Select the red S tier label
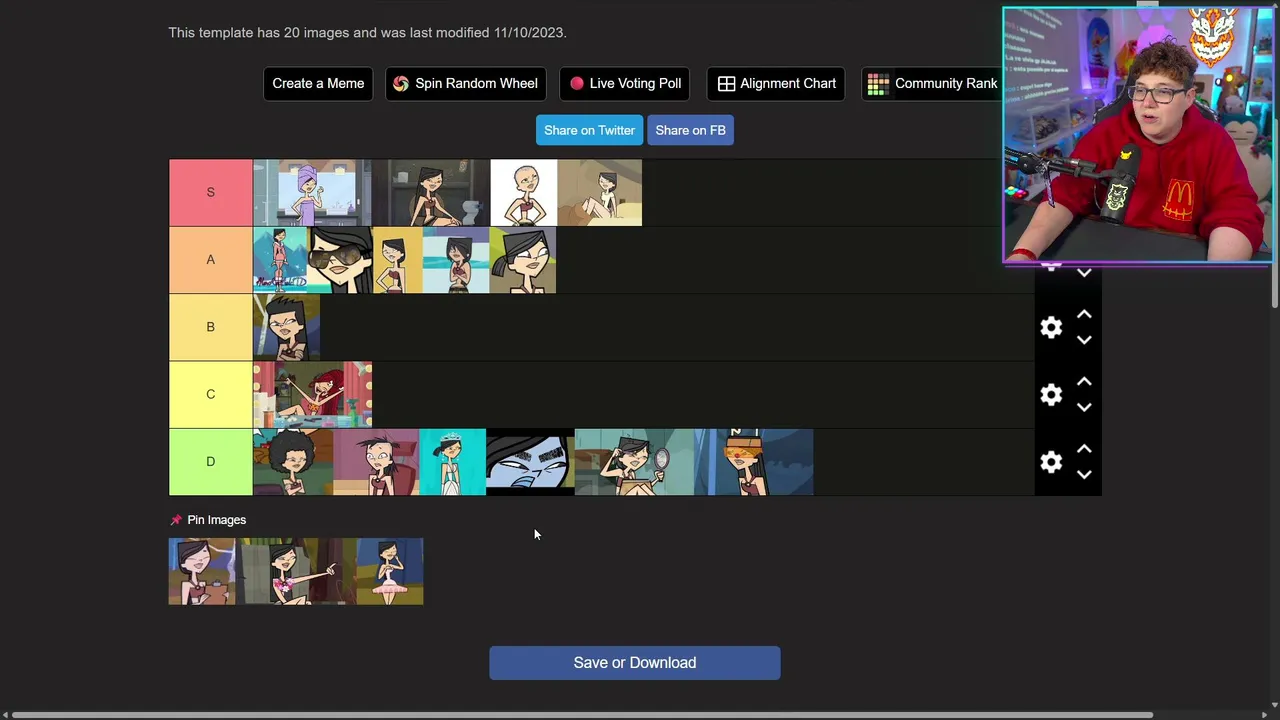The image size is (1280, 720). [210, 192]
